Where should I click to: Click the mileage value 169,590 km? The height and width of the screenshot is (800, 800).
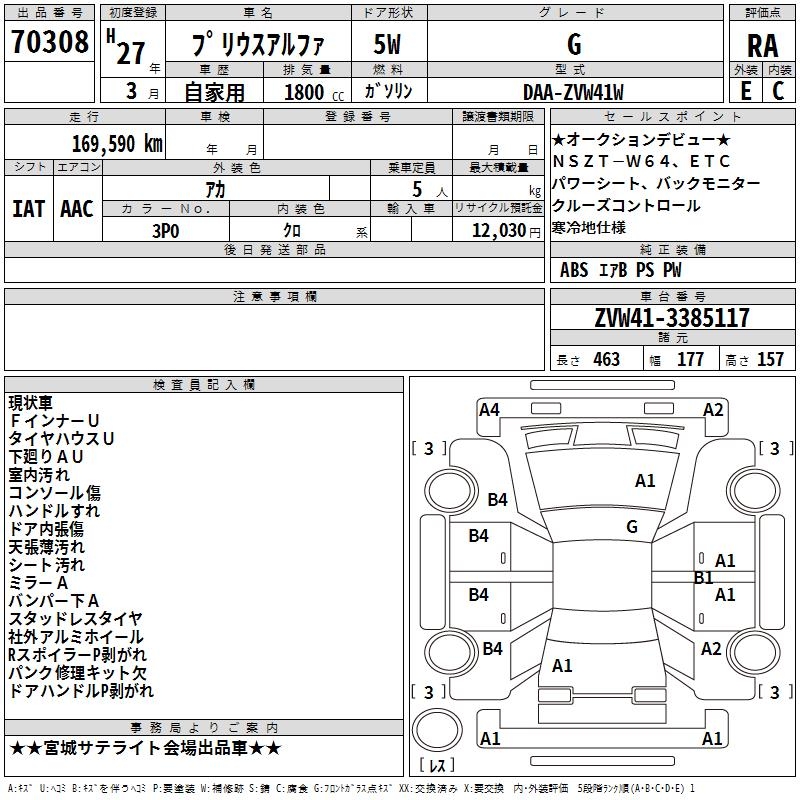(x=117, y=143)
